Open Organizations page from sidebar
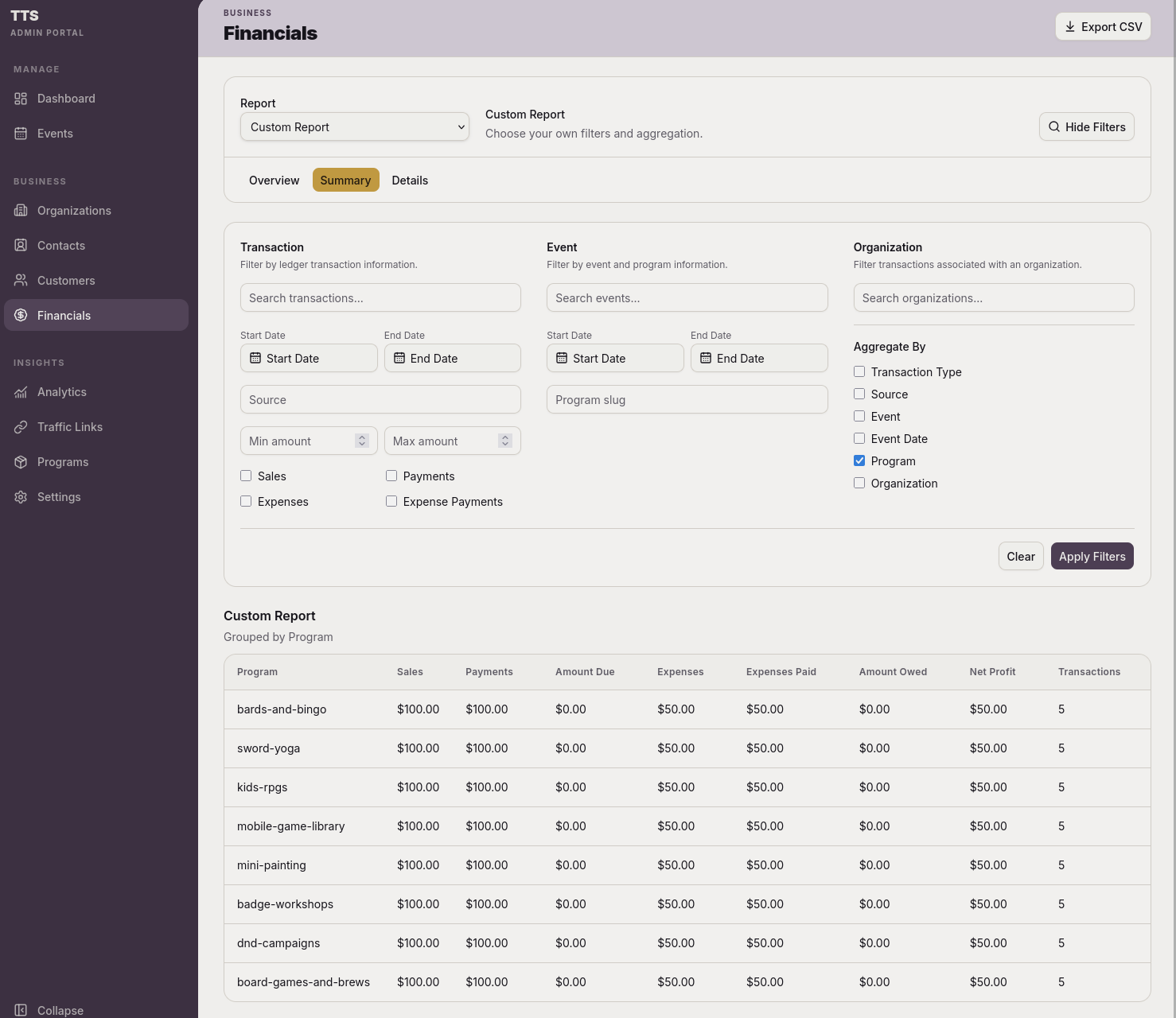This screenshot has width=1176, height=1018. click(96, 211)
